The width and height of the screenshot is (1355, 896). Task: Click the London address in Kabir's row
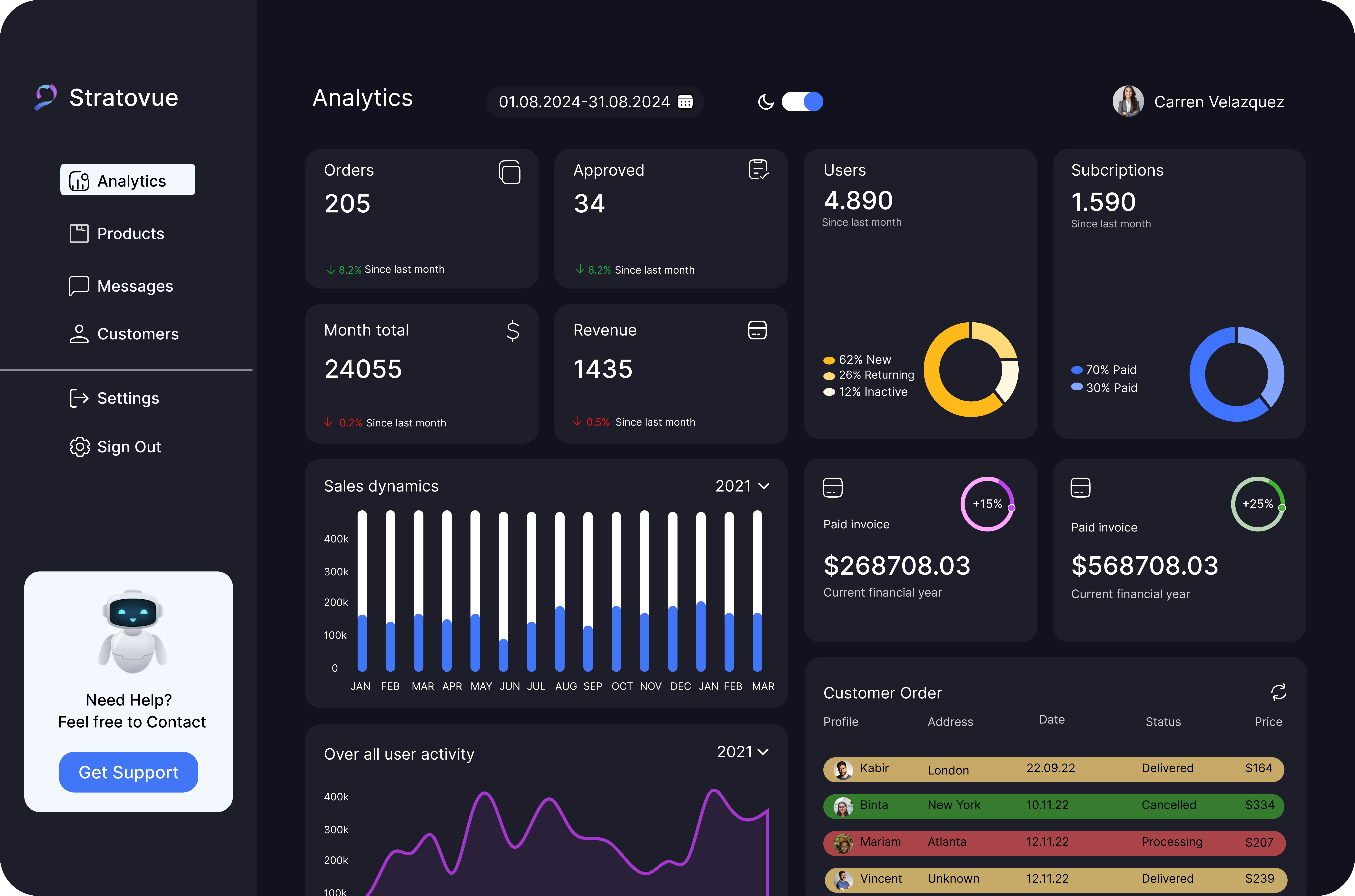[948, 770]
